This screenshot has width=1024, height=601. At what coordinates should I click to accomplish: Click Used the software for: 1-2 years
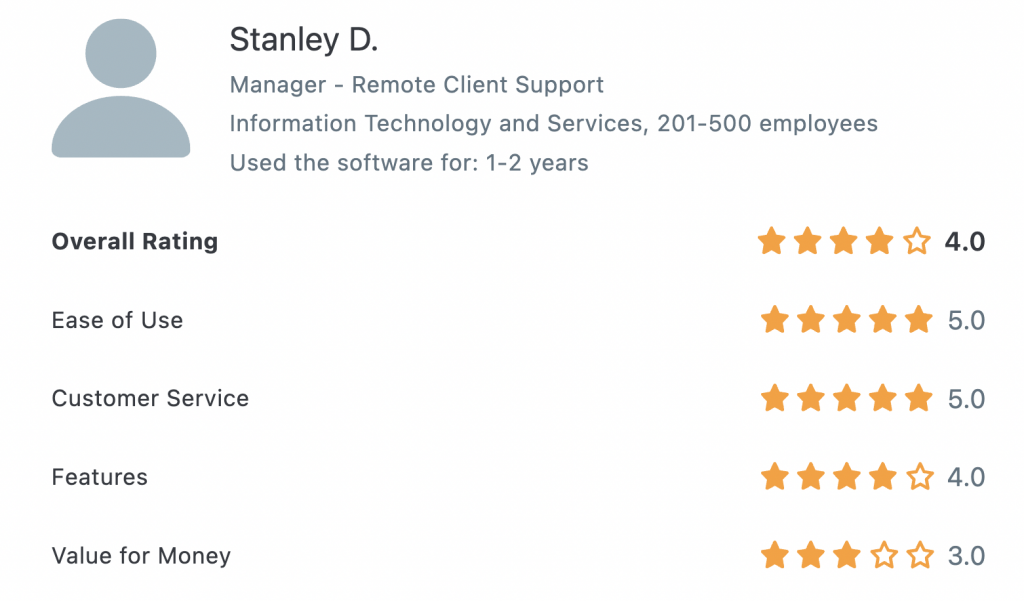point(409,163)
